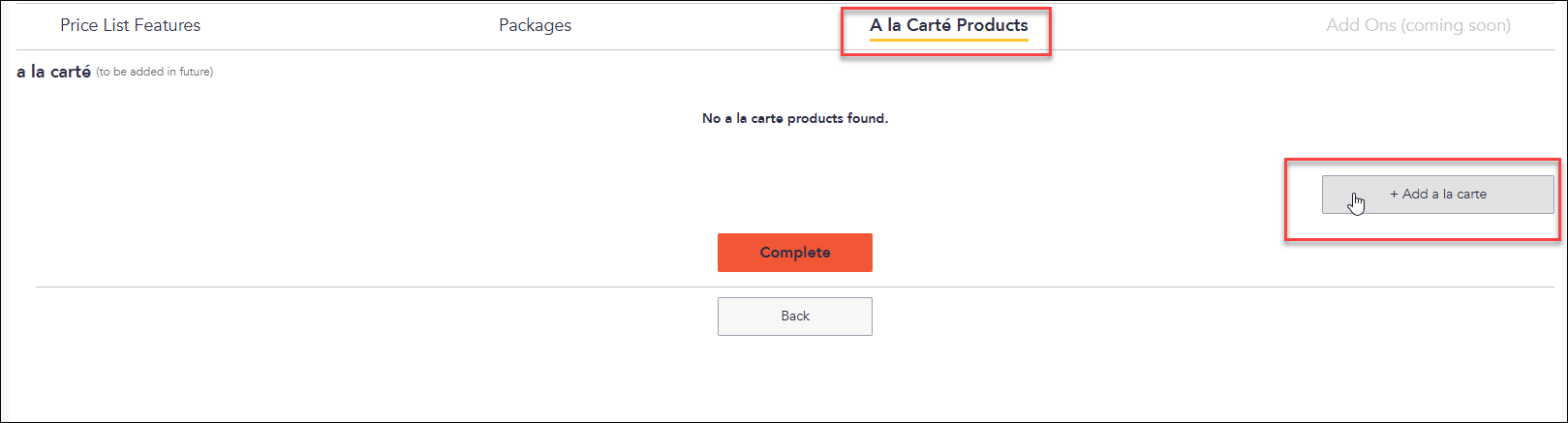Viewport: 1568px width, 423px height.
Task: Click the 'No a la carte products found.' message
Action: [x=794, y=118]
